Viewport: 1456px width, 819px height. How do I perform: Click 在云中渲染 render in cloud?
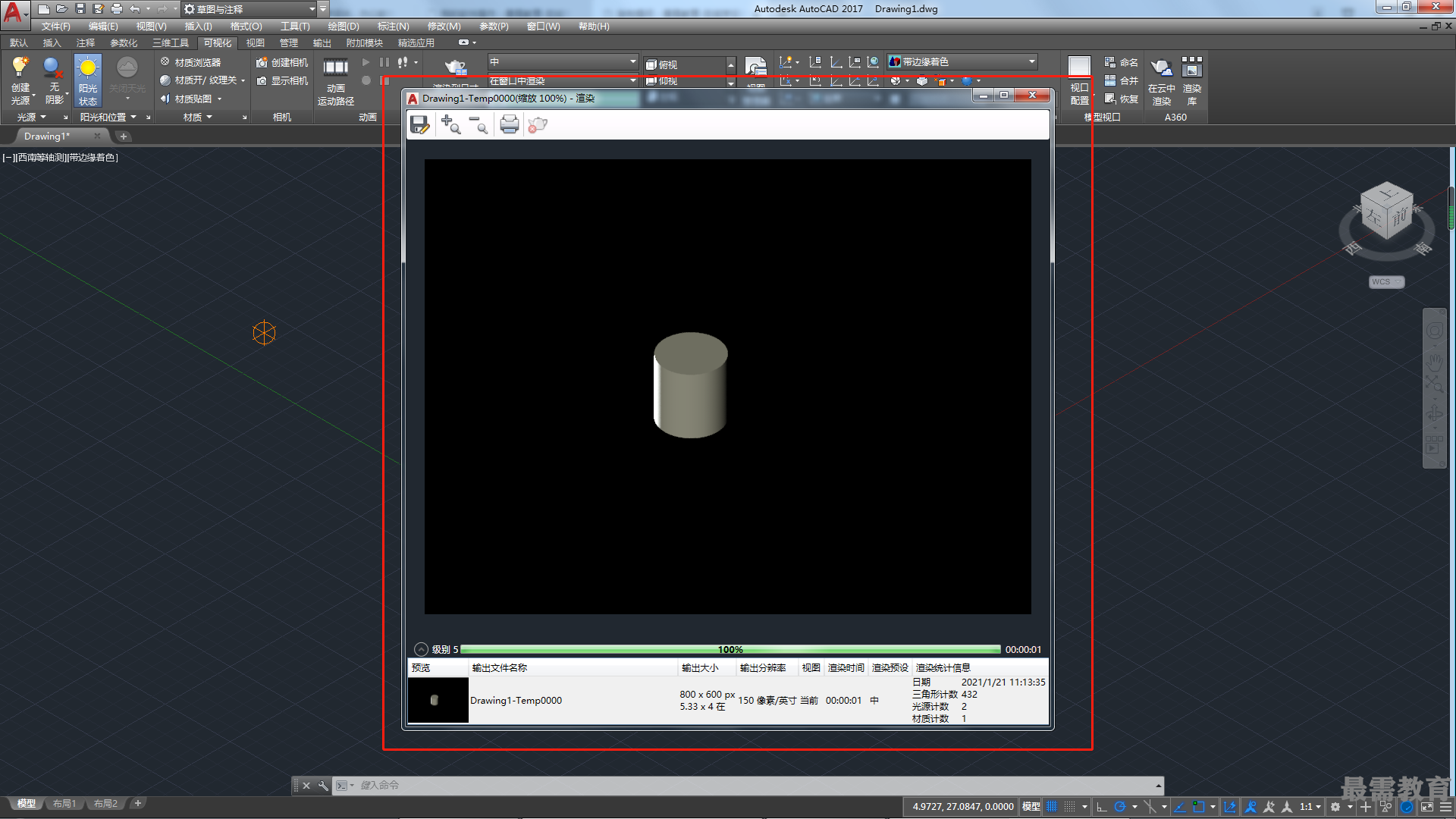[x=1162, y=80]
